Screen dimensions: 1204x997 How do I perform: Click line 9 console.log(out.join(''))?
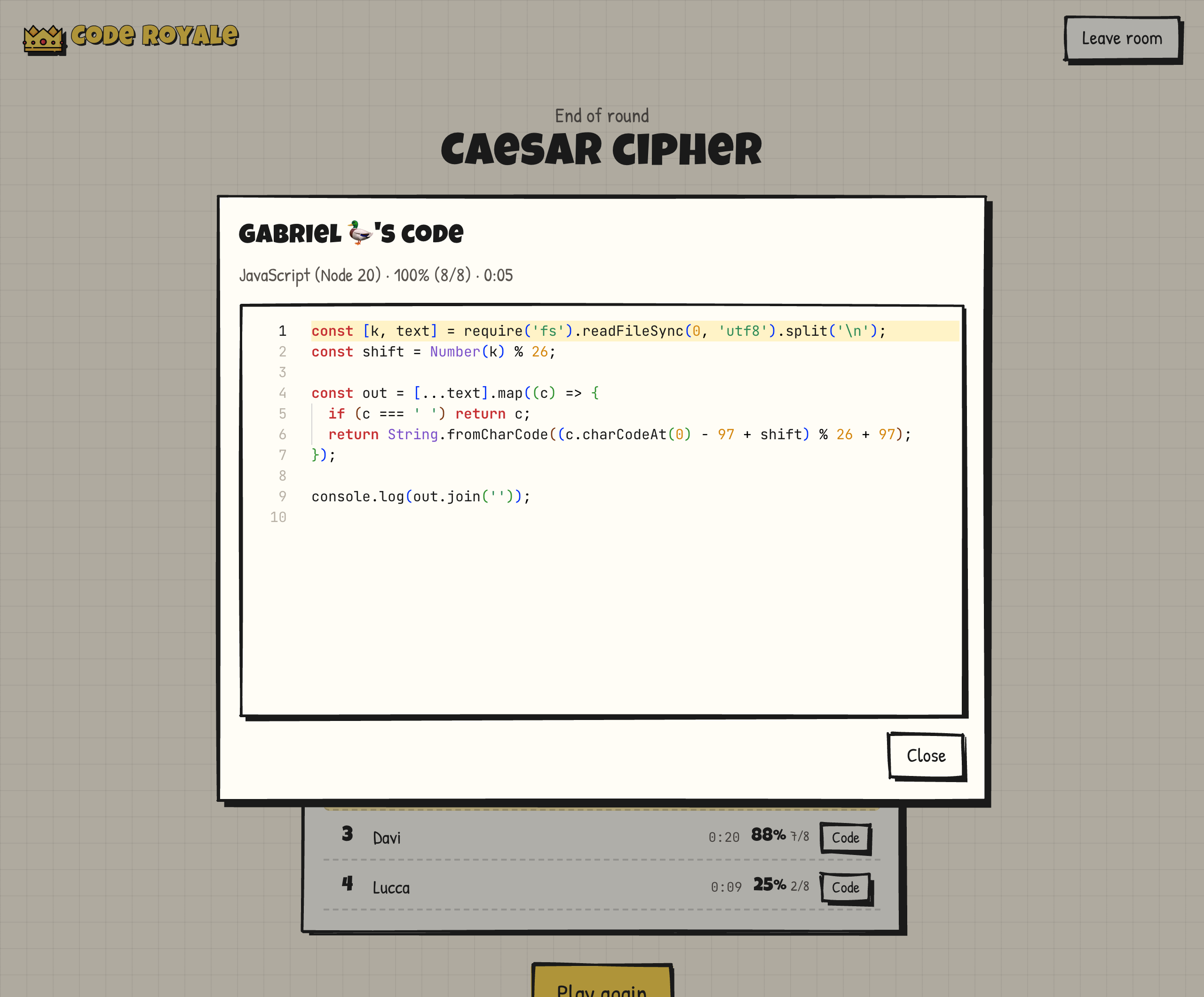tap(421, 496)
